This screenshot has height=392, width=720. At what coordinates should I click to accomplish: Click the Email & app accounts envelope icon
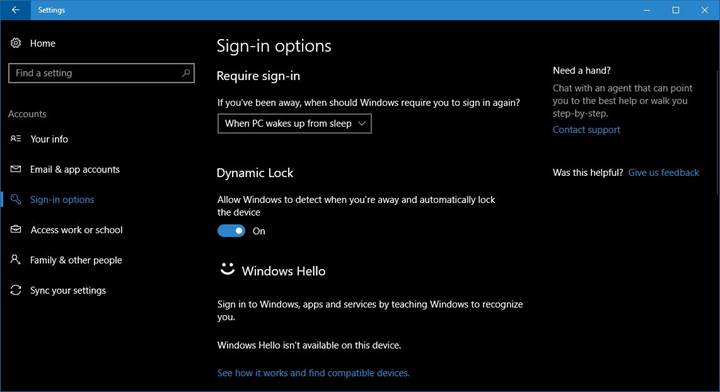pyautogui.click(x=16, y=169)
